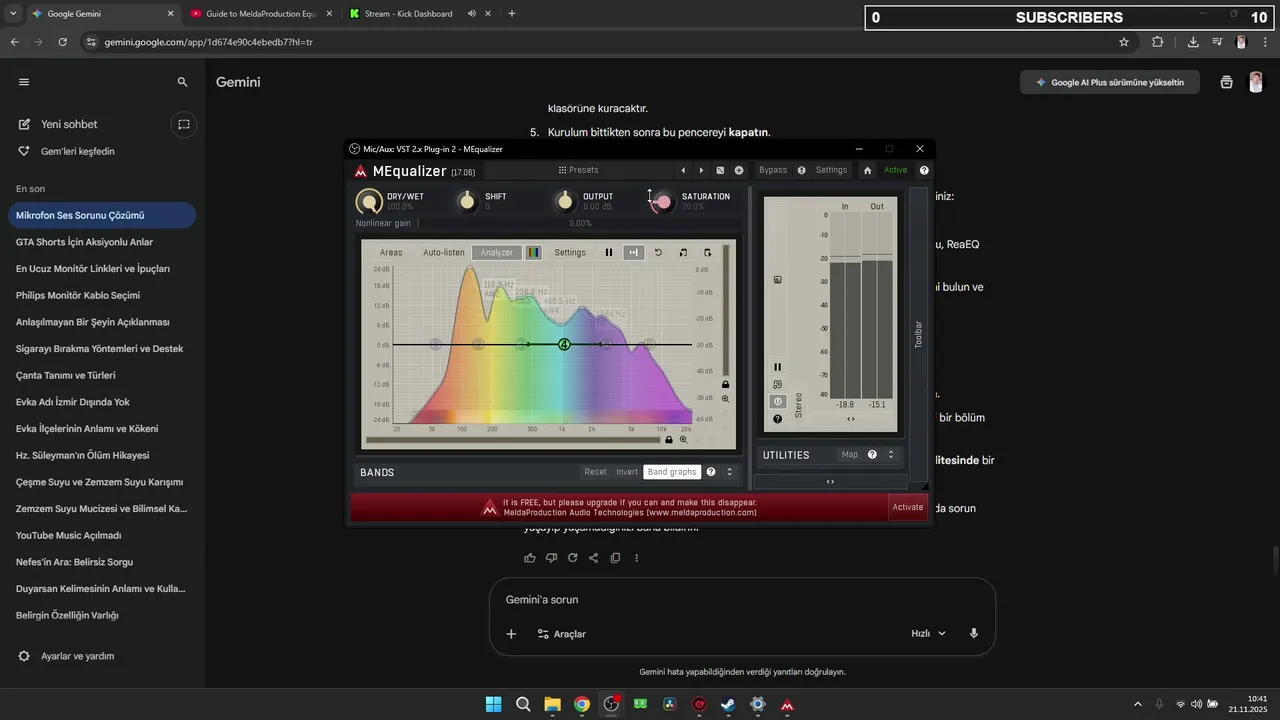Viewport: 1280px width, 720px height.
Task: Click the Gemini'a sorun input field
Action: [x=742, y=600]
